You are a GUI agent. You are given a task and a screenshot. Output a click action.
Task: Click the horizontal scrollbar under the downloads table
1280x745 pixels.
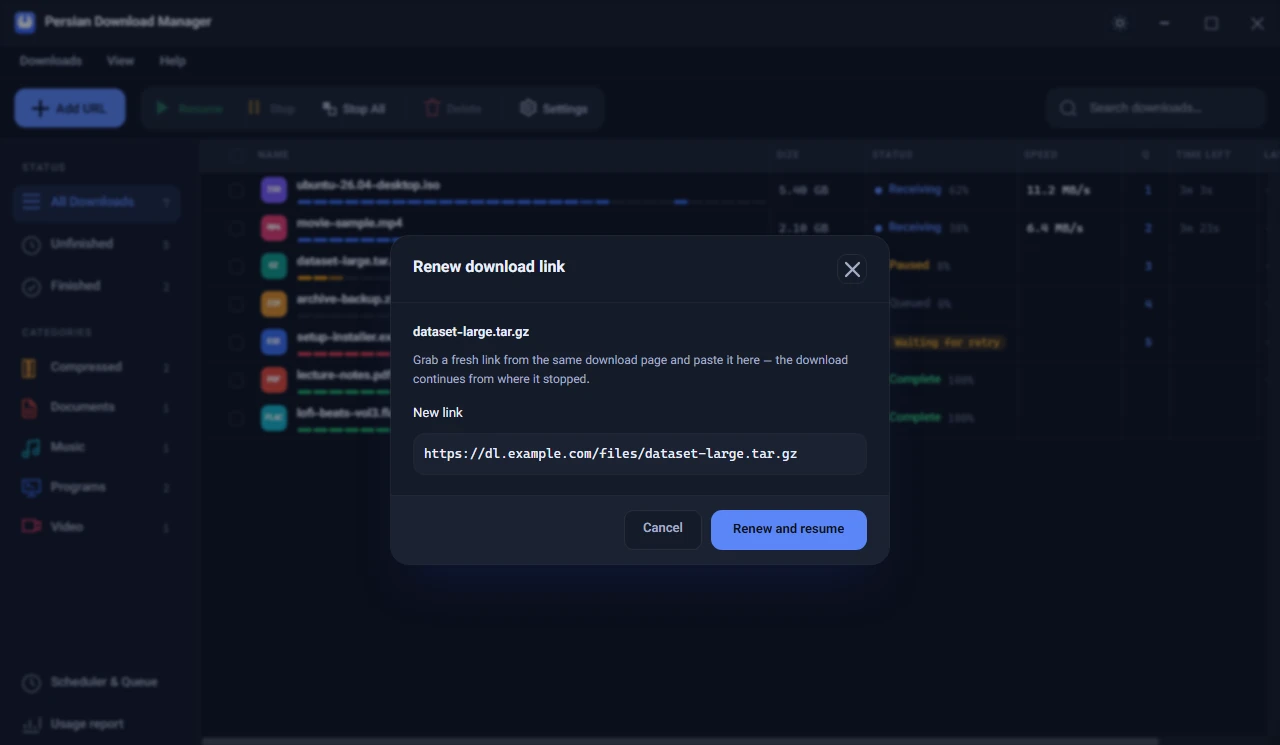(680, 741)
